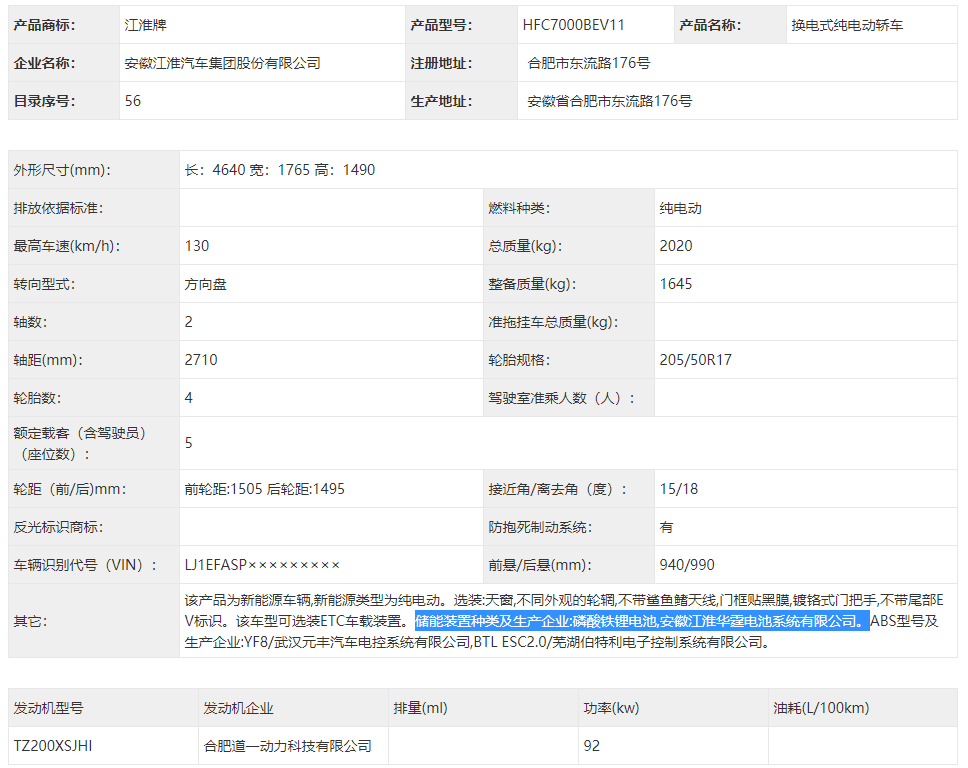Screen dimensions: 968x768
Task: Click the 最高车速(km/h) label
Action: (67, 246)
